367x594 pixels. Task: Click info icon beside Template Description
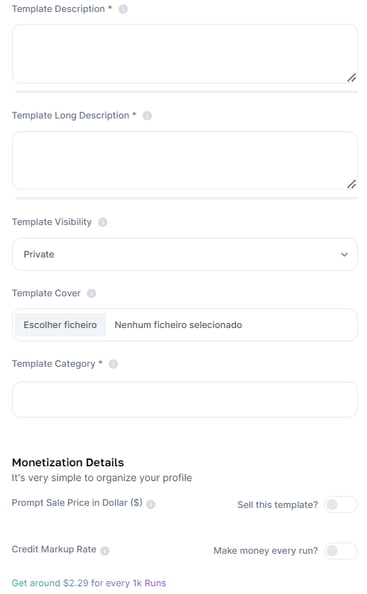(123, 9)
